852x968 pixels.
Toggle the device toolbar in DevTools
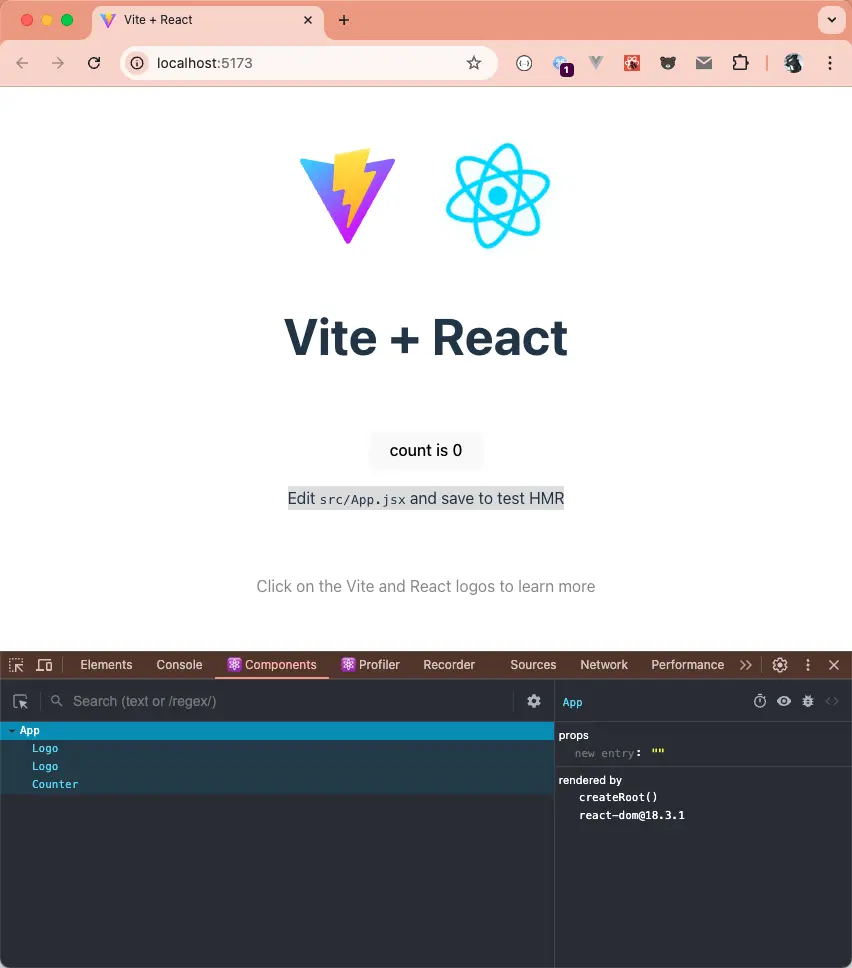44,665
